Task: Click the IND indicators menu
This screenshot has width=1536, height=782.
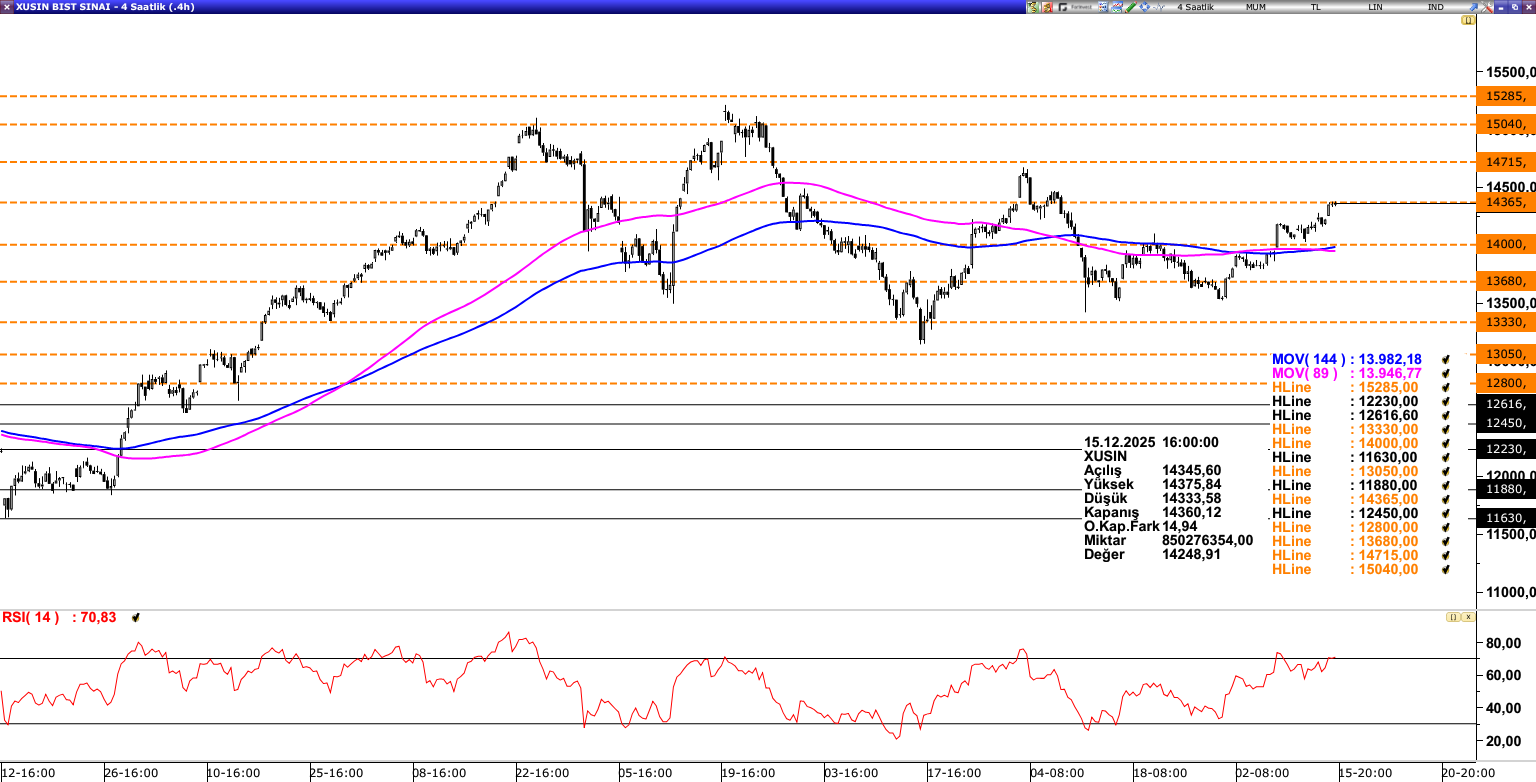Action: (1435, 7)
